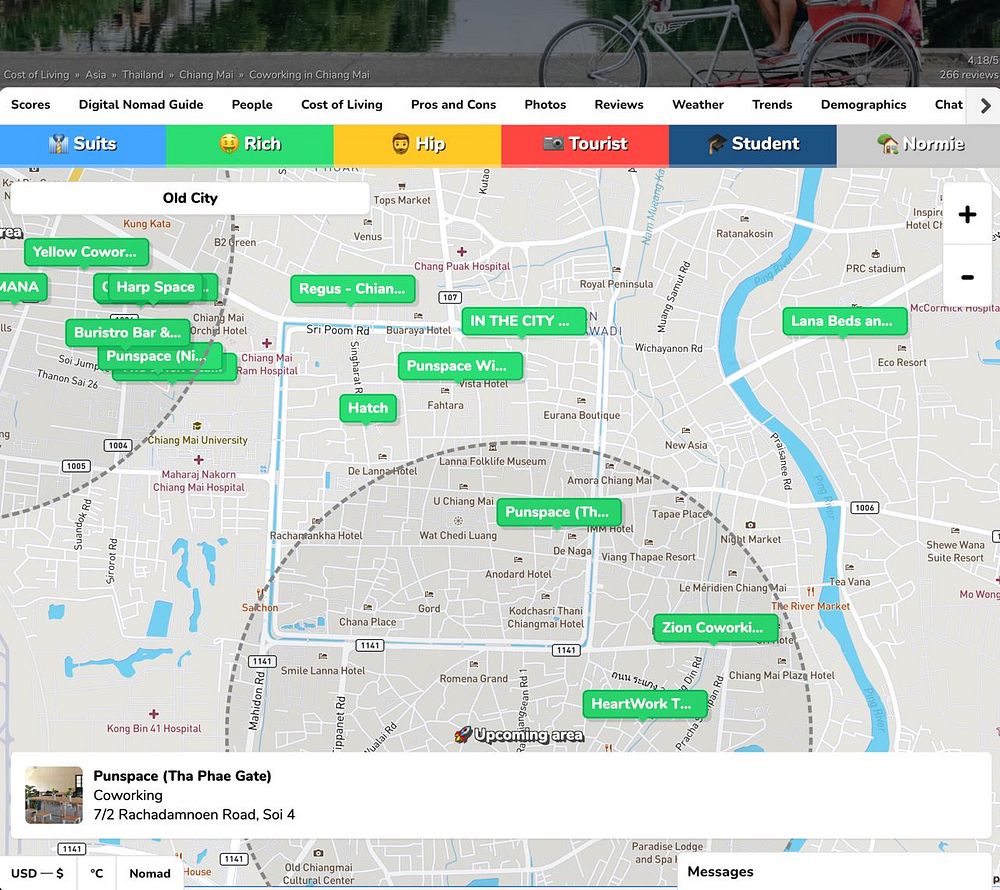Select the Tourist neighborhood filter
The width and height of the screenshot is (1000, 890).
(585, 145)
